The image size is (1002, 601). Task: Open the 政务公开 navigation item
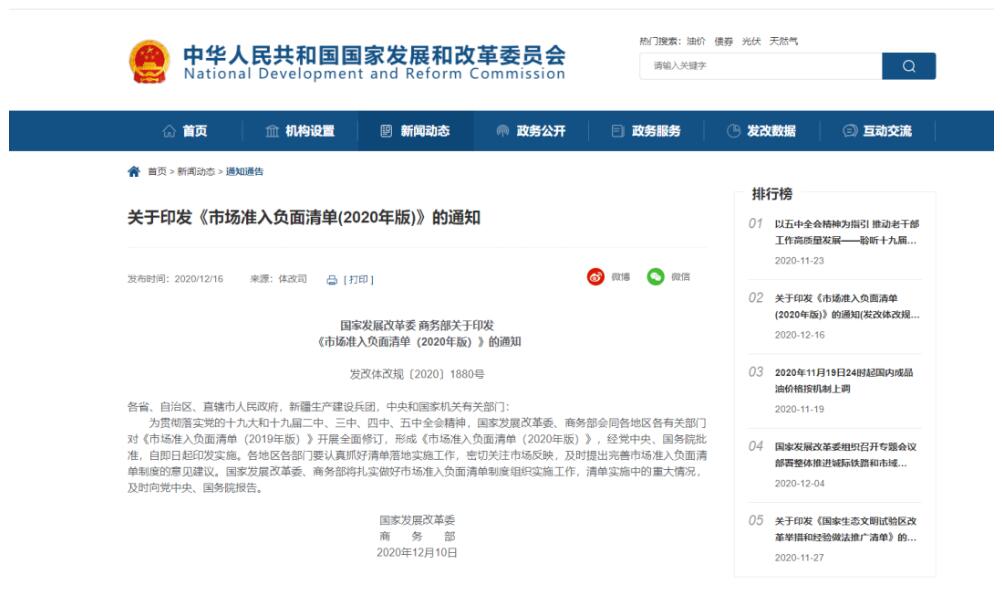(531, 131)
